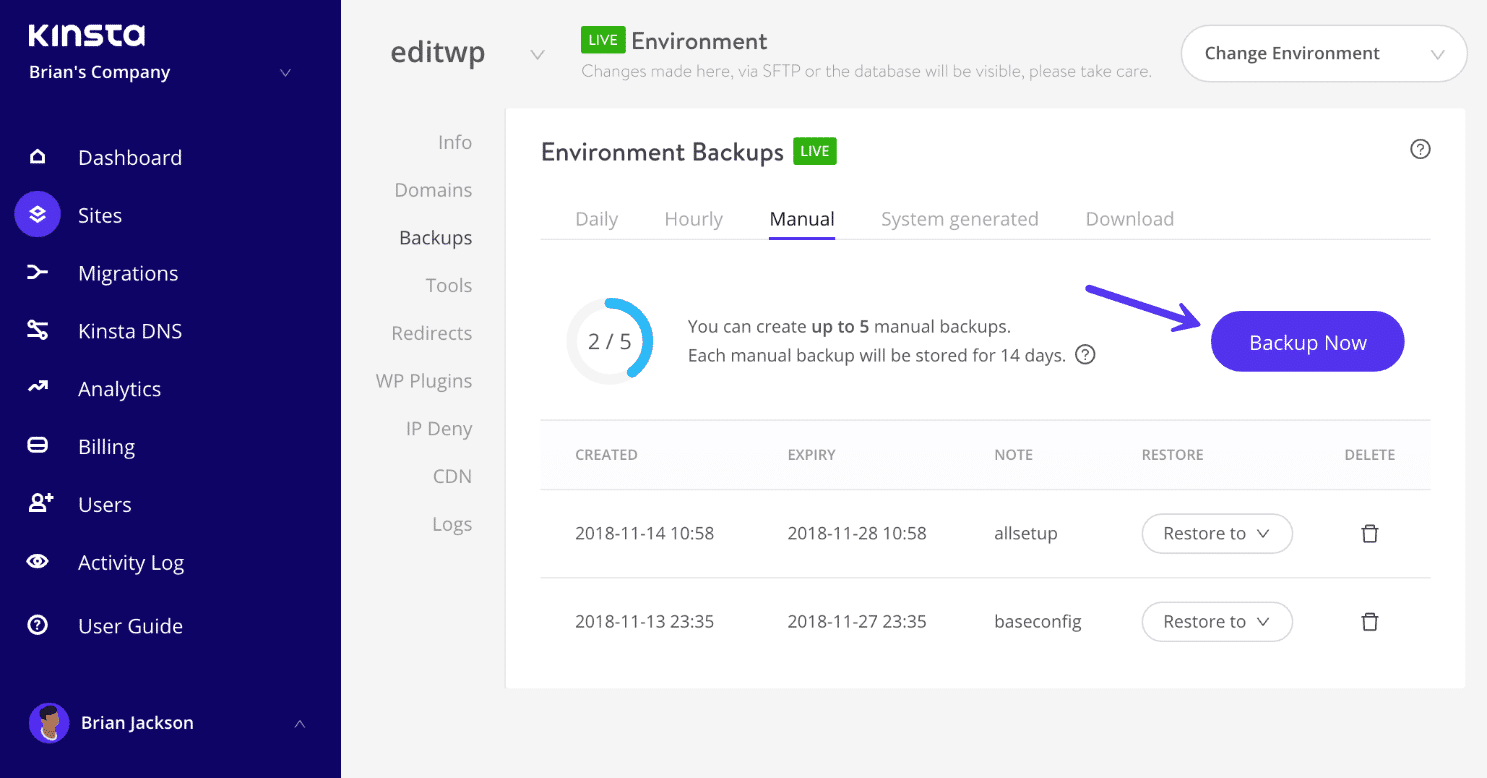Select the Billing icon
This screenshot has height=778, width=1487.
pos(37,446)
